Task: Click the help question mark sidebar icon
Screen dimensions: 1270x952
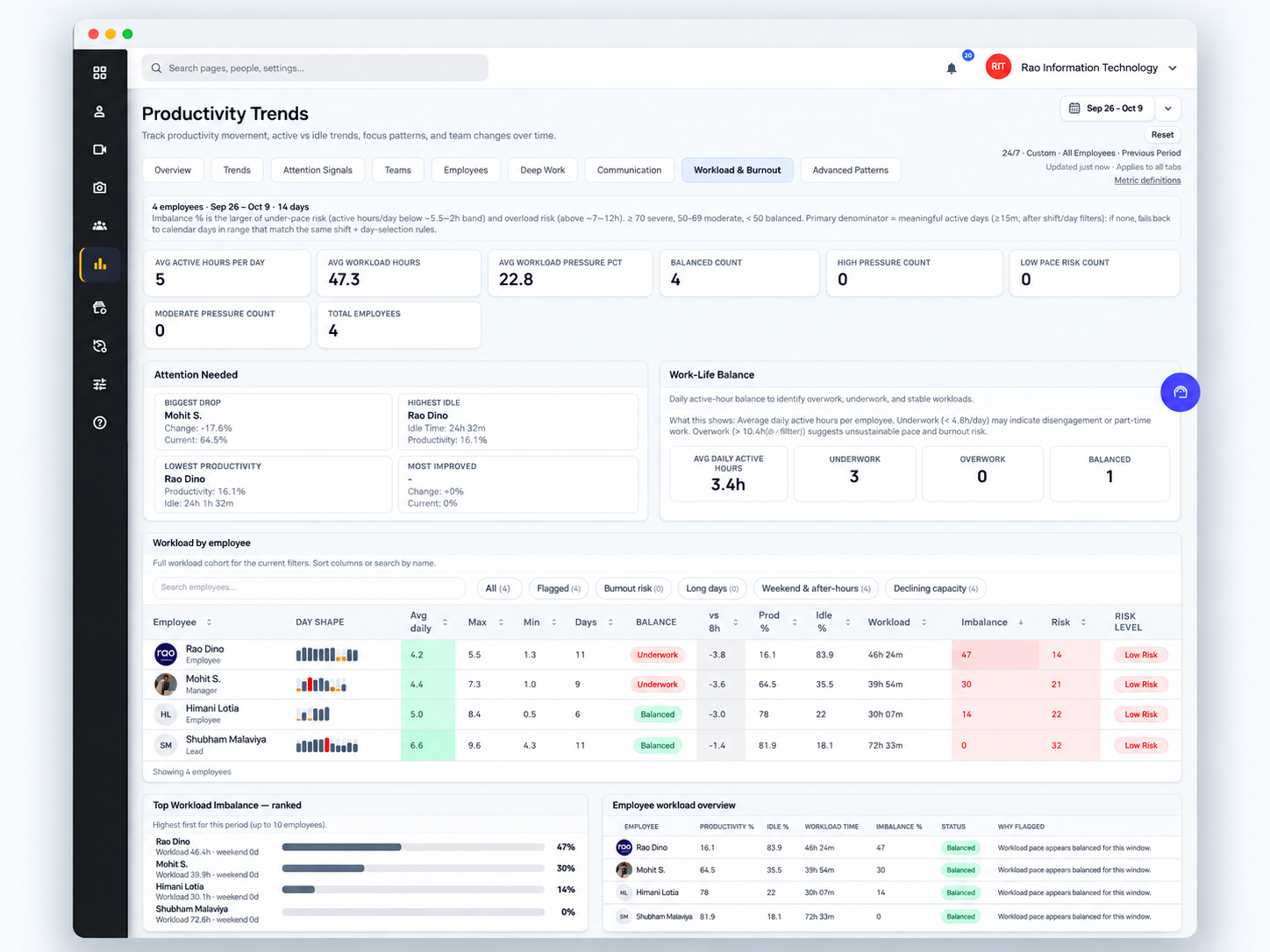Action: point(100,423)
